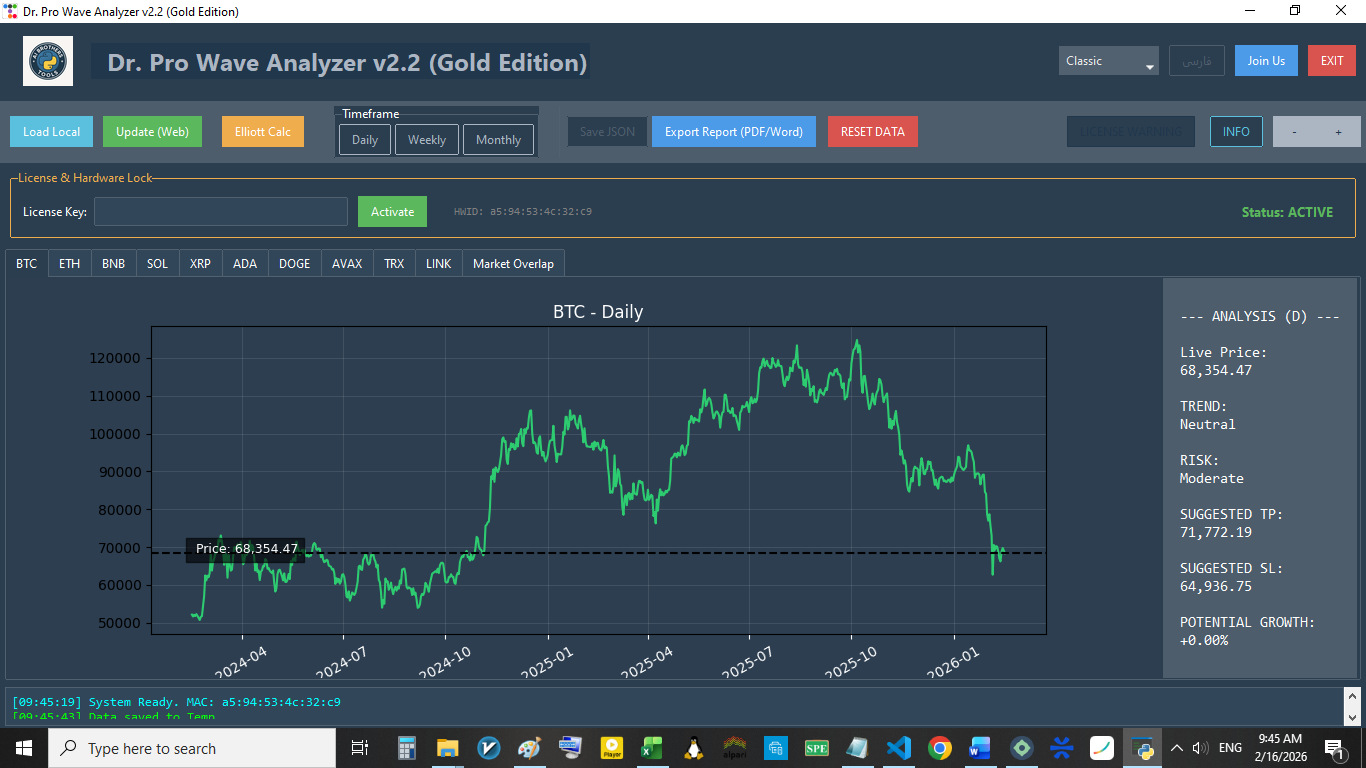This screenshot has height=768, width=1366.
Task: Open the Task View icon
Action: tap(359, 748)
